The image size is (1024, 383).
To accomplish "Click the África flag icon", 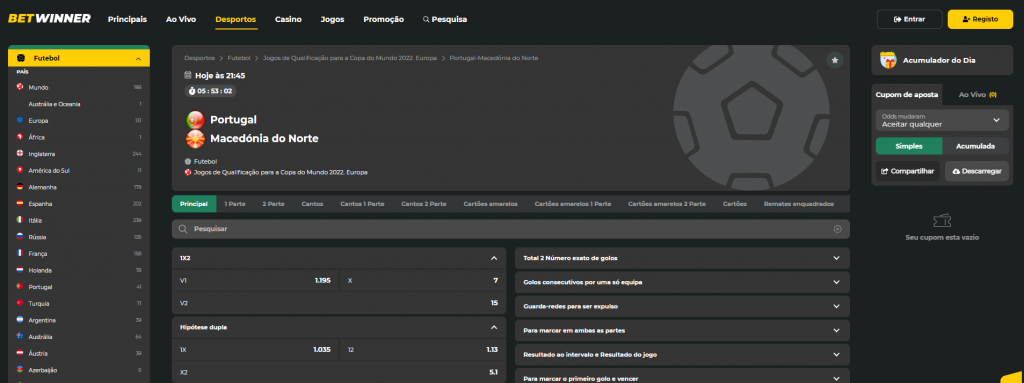I will point(20,137).
